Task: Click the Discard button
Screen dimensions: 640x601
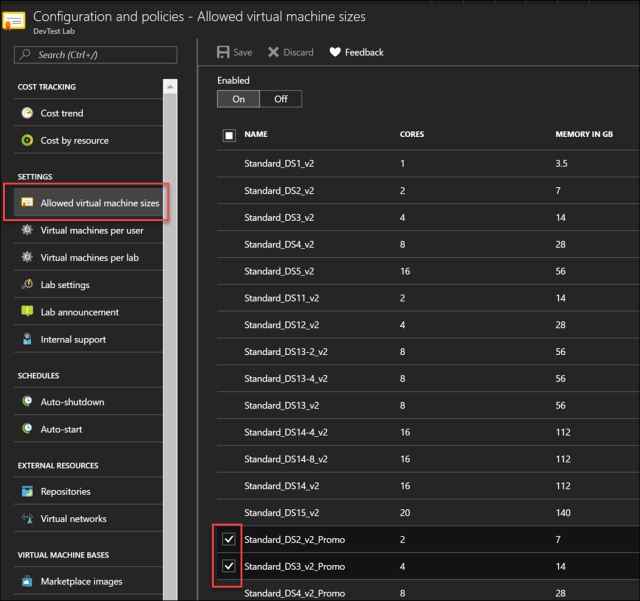Action: (290, 52)
